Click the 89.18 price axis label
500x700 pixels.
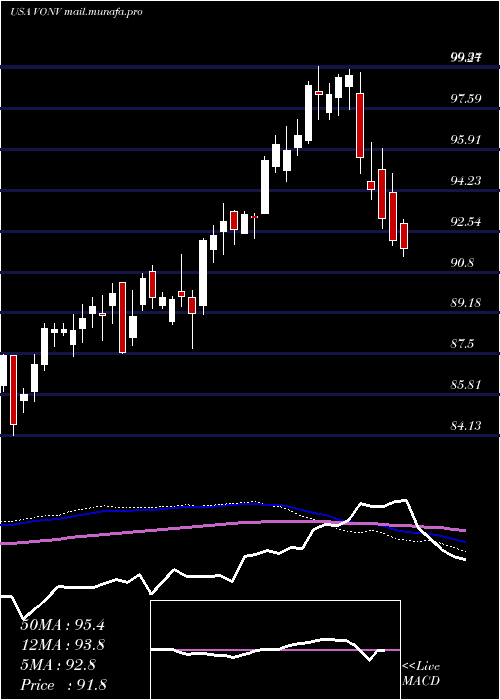coord(466,303)
